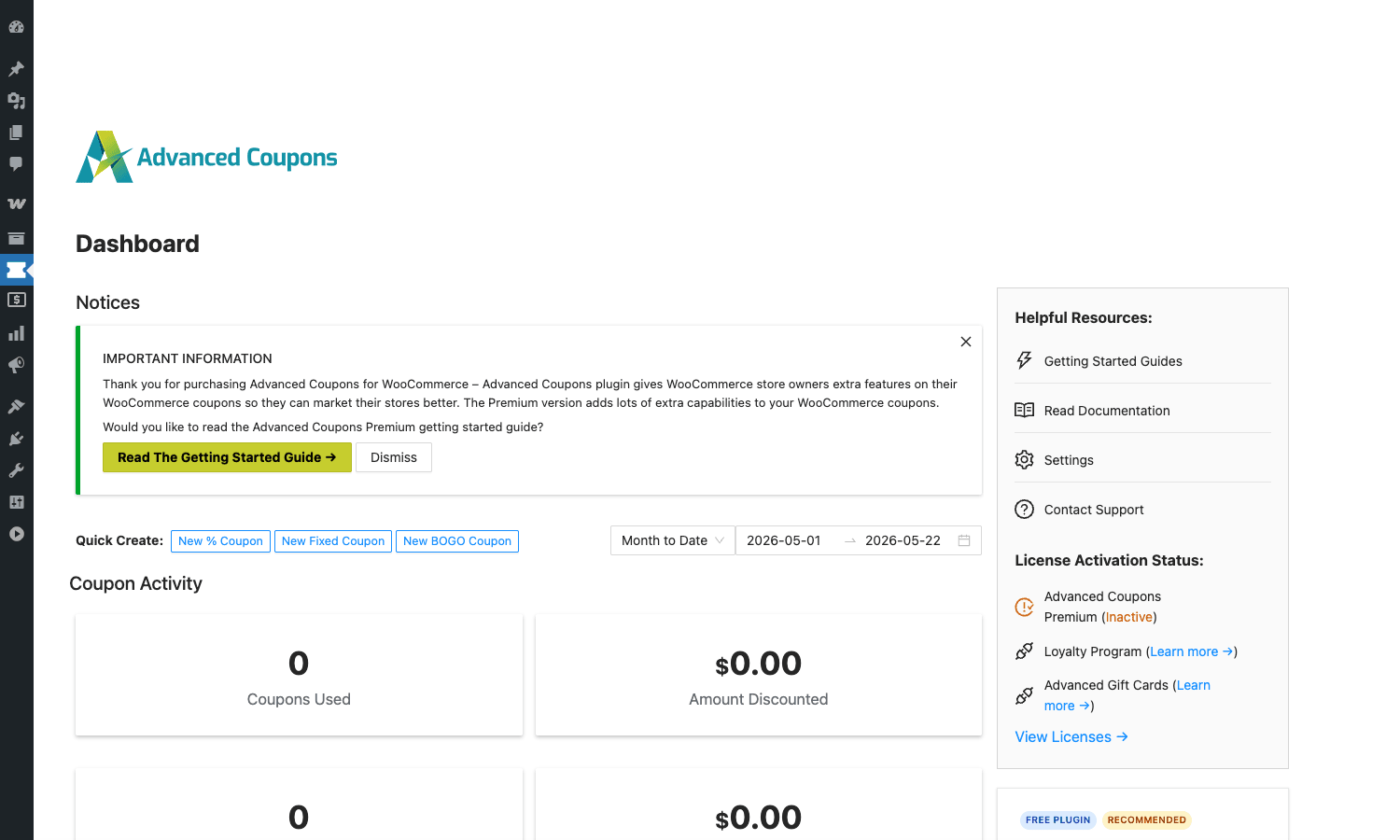Open the WooCommerce W icon

[x=16, y=203]
